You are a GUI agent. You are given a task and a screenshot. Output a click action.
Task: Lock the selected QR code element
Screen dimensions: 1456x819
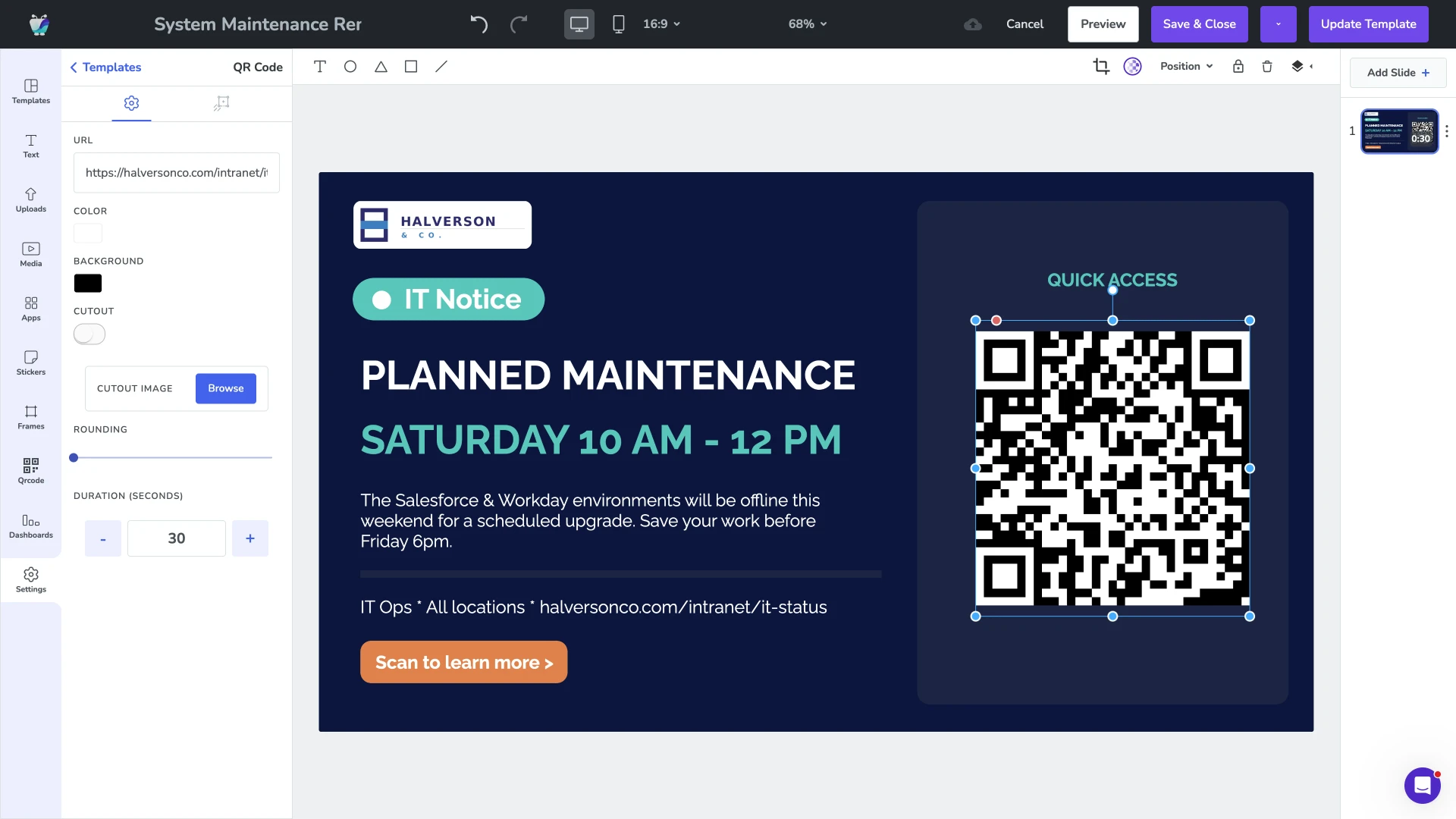click(x=1238, y=67)
